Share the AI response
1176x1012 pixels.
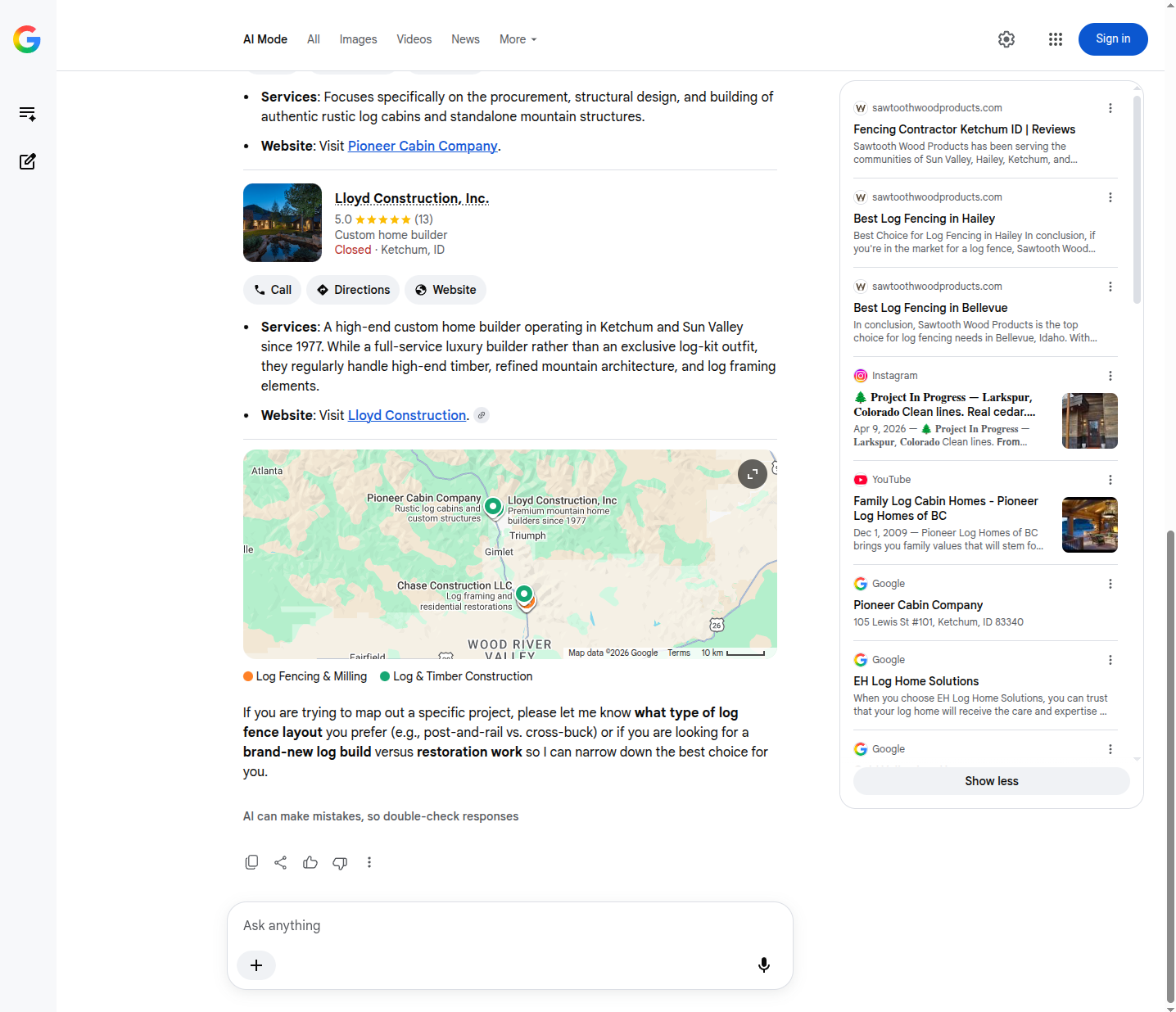[x=281, y=862]
